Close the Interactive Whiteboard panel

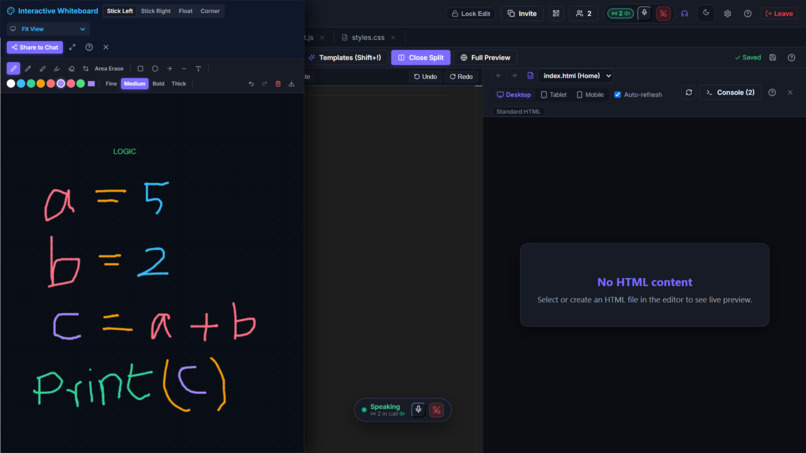click(x=106, y=47)
